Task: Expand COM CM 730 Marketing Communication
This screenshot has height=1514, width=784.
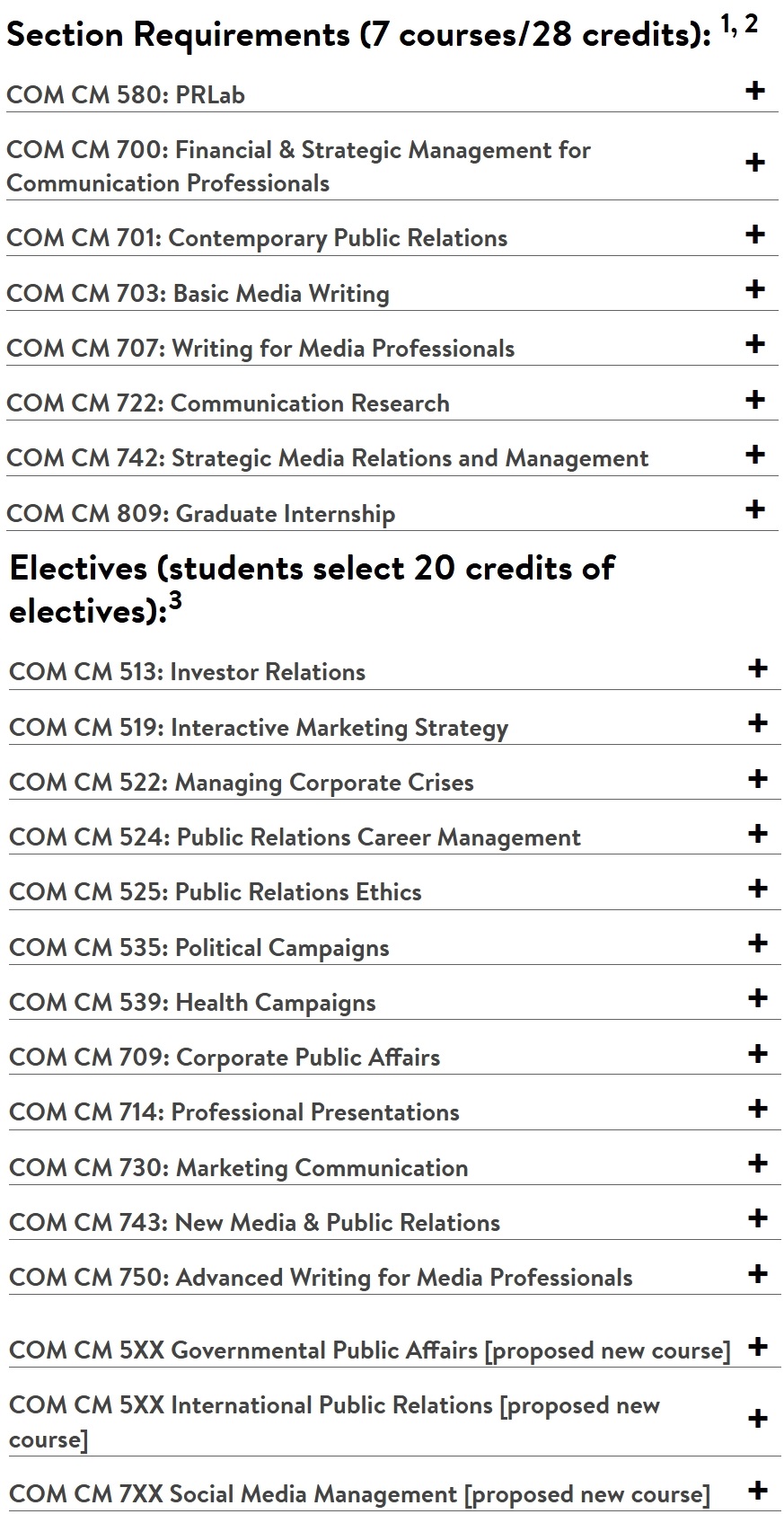Action: point(757,1164)
